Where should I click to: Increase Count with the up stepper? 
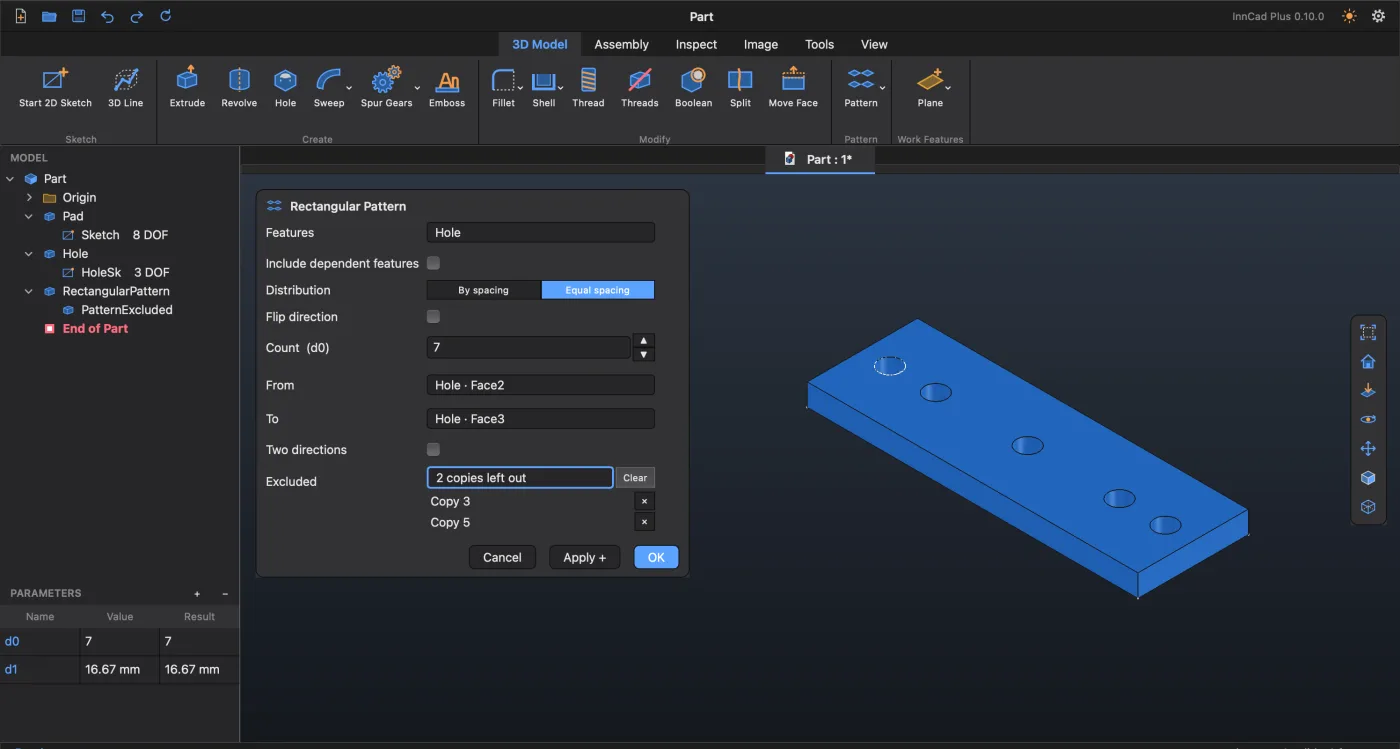click(644, 341)
